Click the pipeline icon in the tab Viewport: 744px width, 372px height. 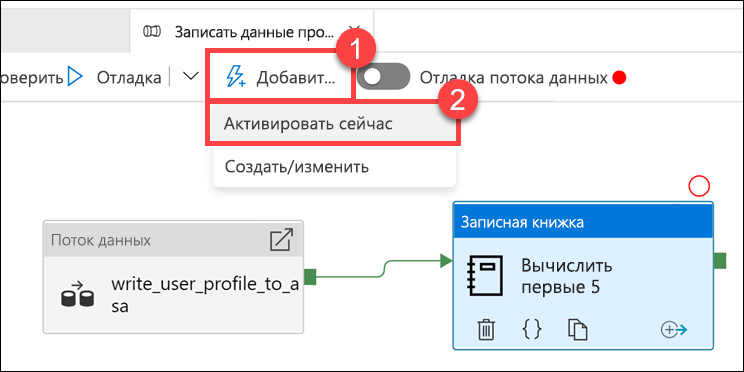point(152,32)
